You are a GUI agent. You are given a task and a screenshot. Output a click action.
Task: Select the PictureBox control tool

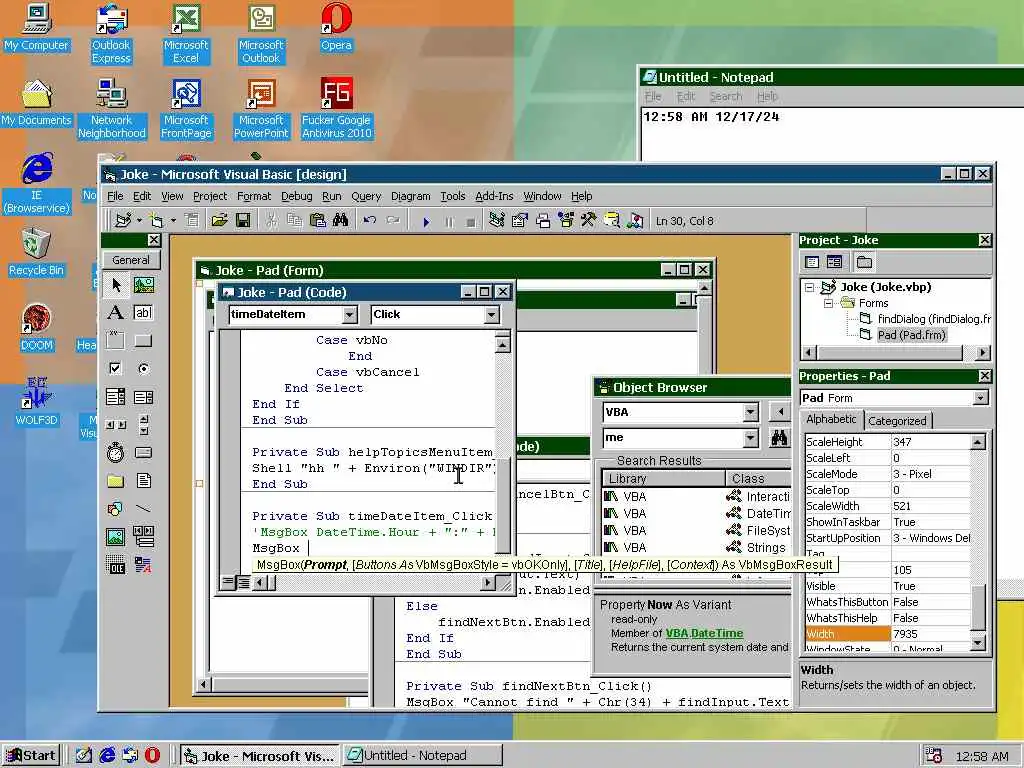click(144, 285)
